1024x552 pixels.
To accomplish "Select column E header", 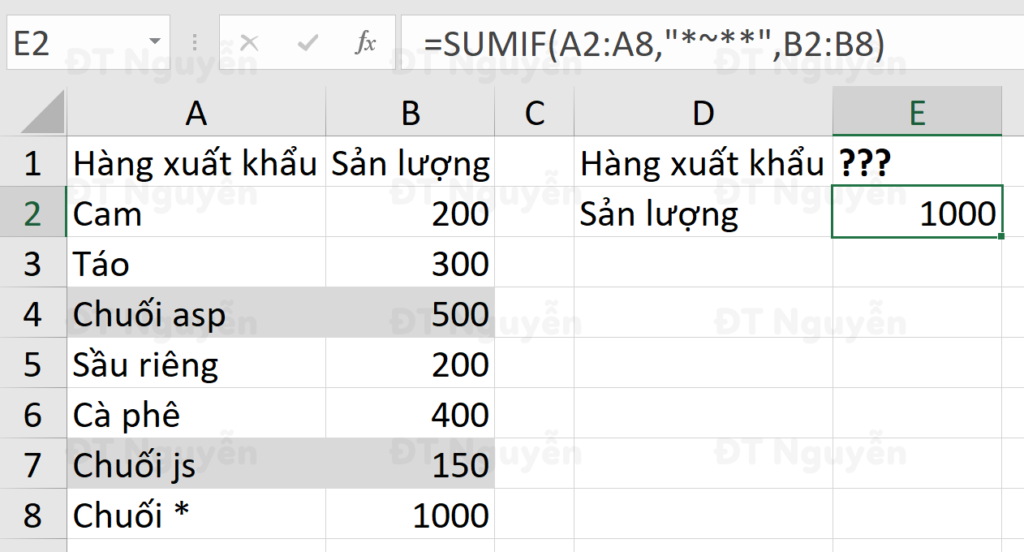I will (x=917, y=114).
